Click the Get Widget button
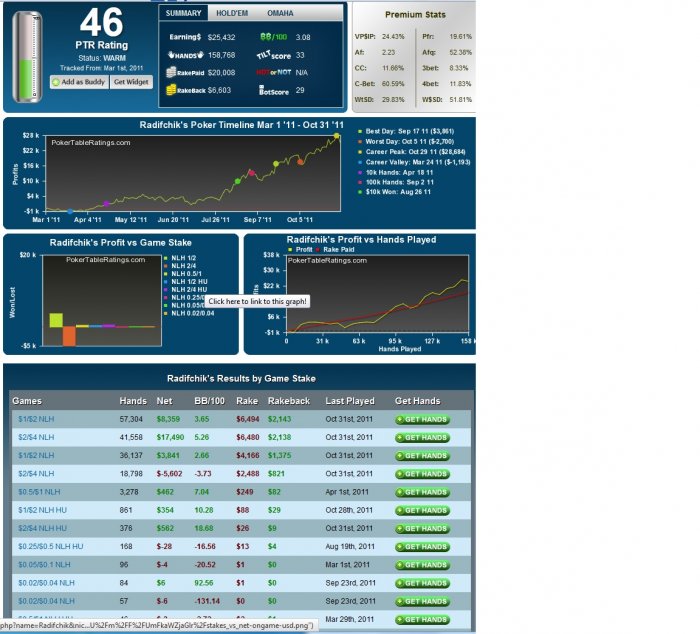 131,82
